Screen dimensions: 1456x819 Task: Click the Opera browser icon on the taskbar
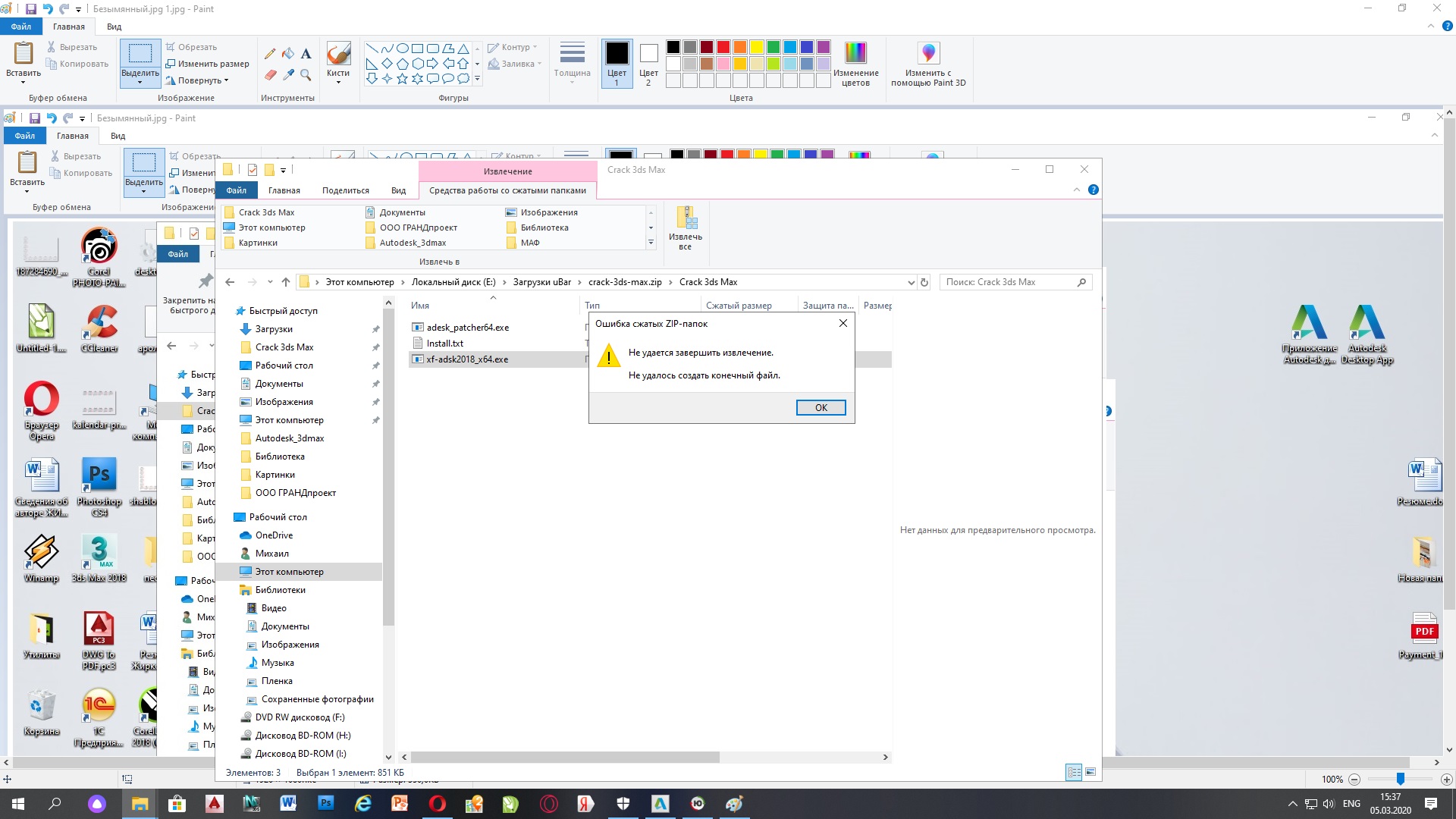tap(438, 804)
